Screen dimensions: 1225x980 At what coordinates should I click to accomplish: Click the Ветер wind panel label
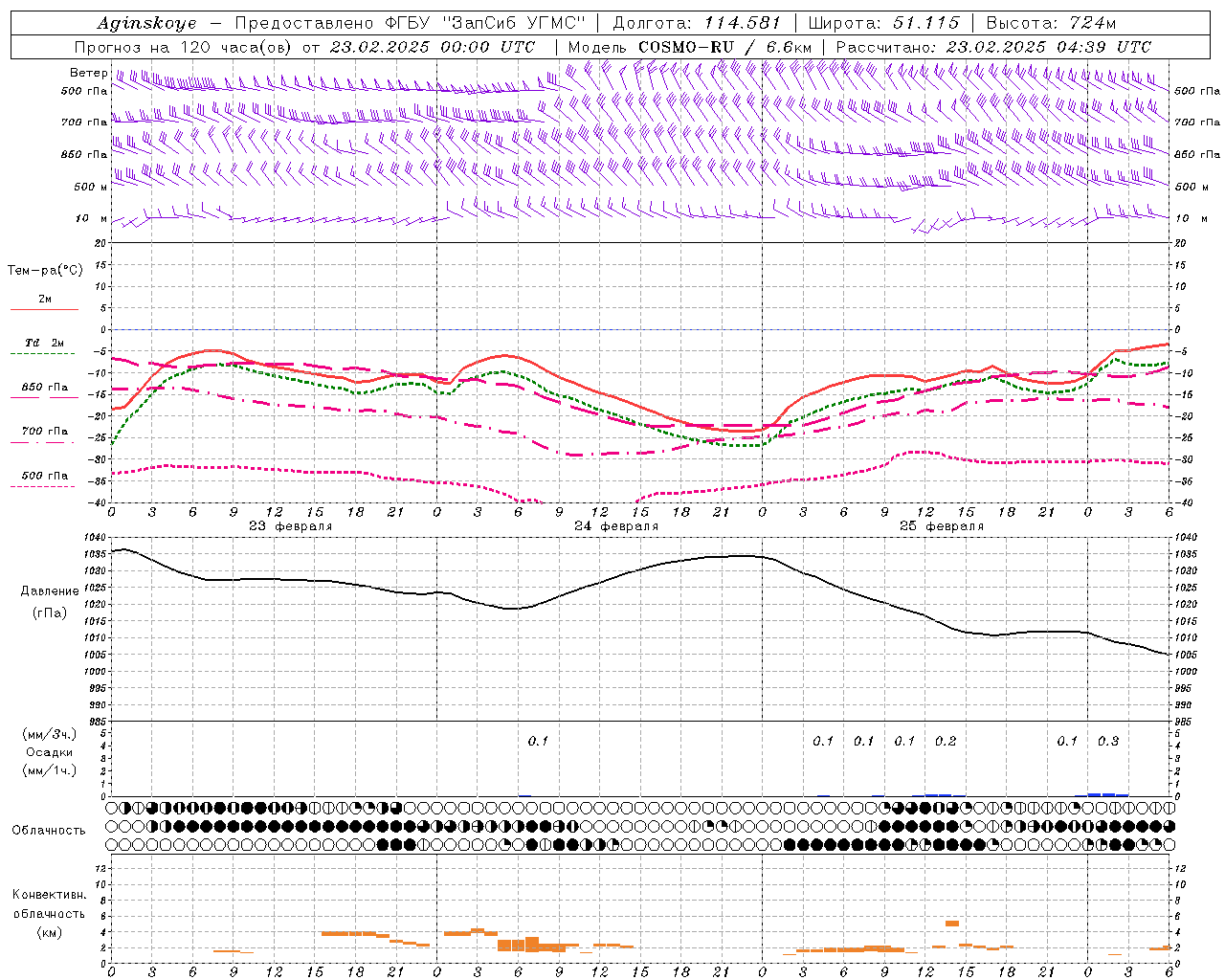coord(87,73)
